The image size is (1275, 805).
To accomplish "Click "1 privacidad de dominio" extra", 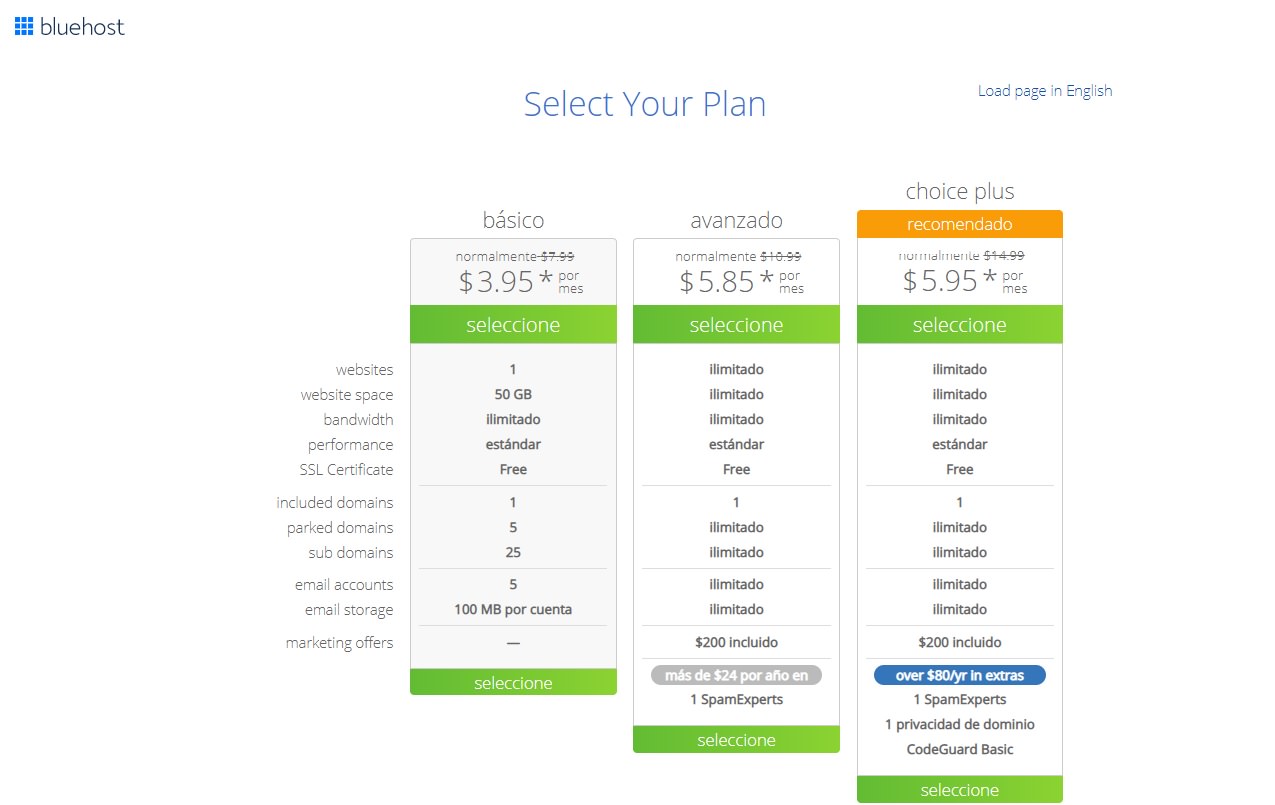I will click(959, 724).
